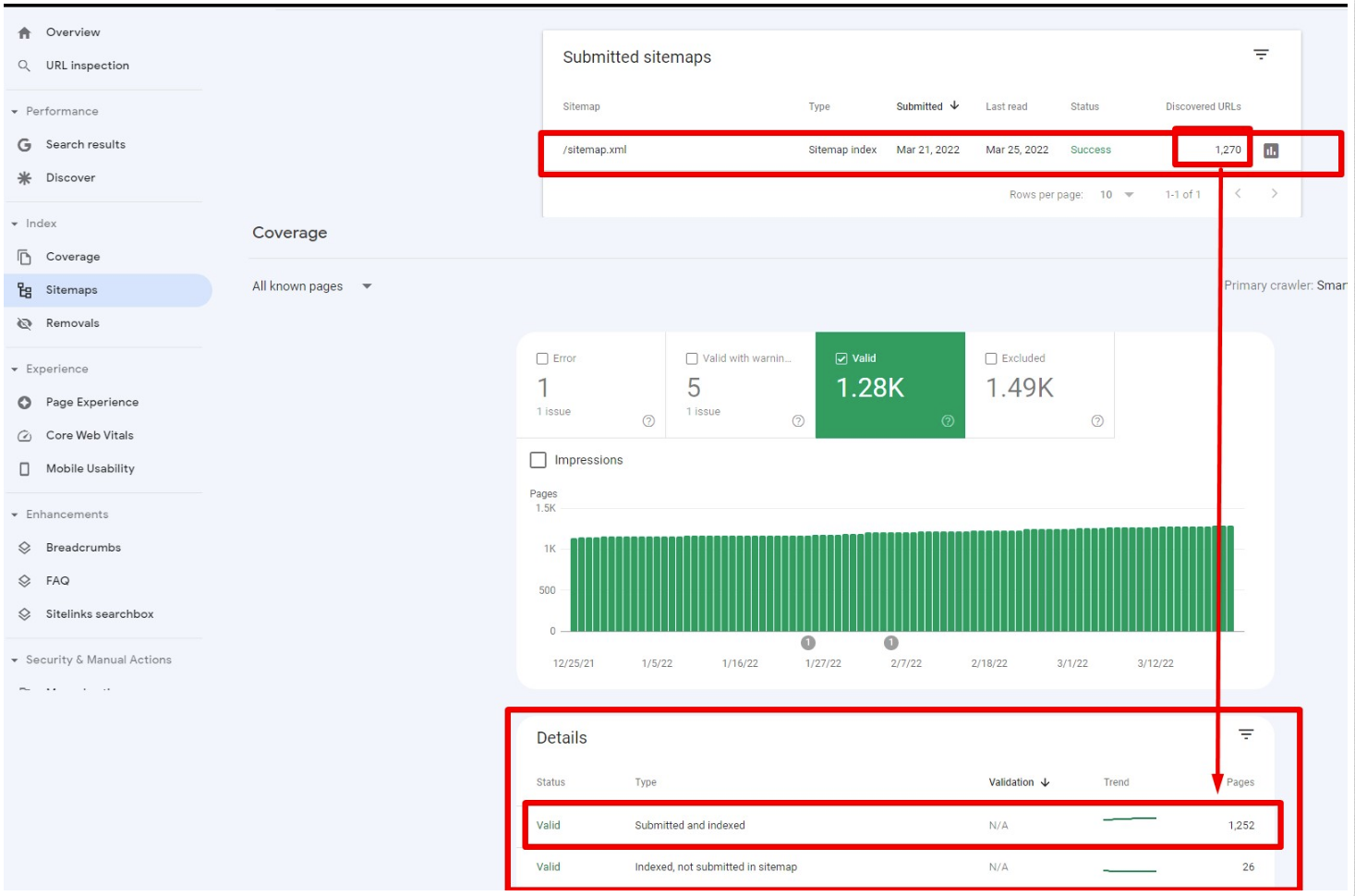Click the Removals eye icon
This screenshot has width=1355, height=896.
point(23,323)
